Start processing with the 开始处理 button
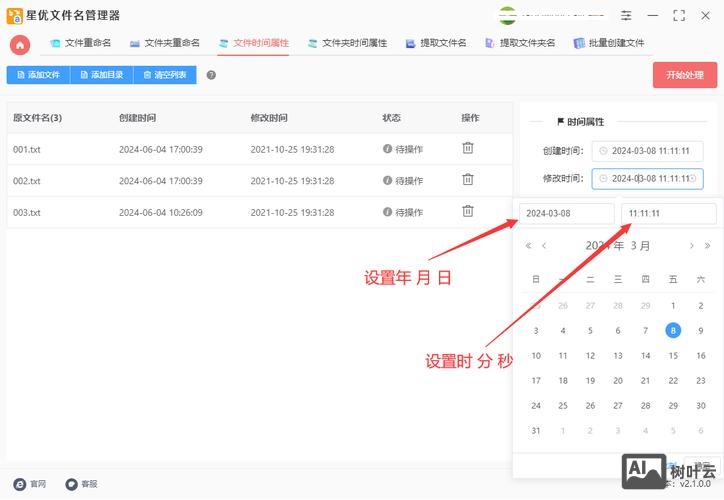 click(685, 75)
